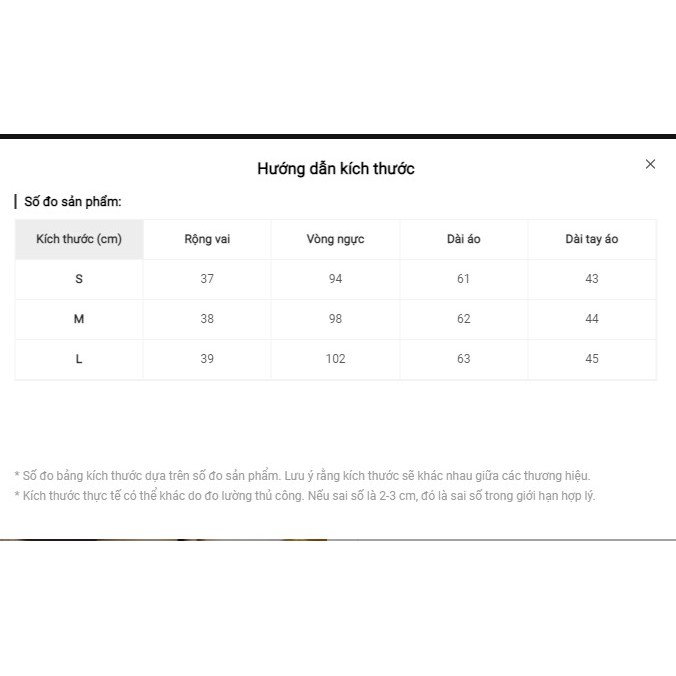Close the size guide dialog
This screenshot has width=676, height=676.
650,164
